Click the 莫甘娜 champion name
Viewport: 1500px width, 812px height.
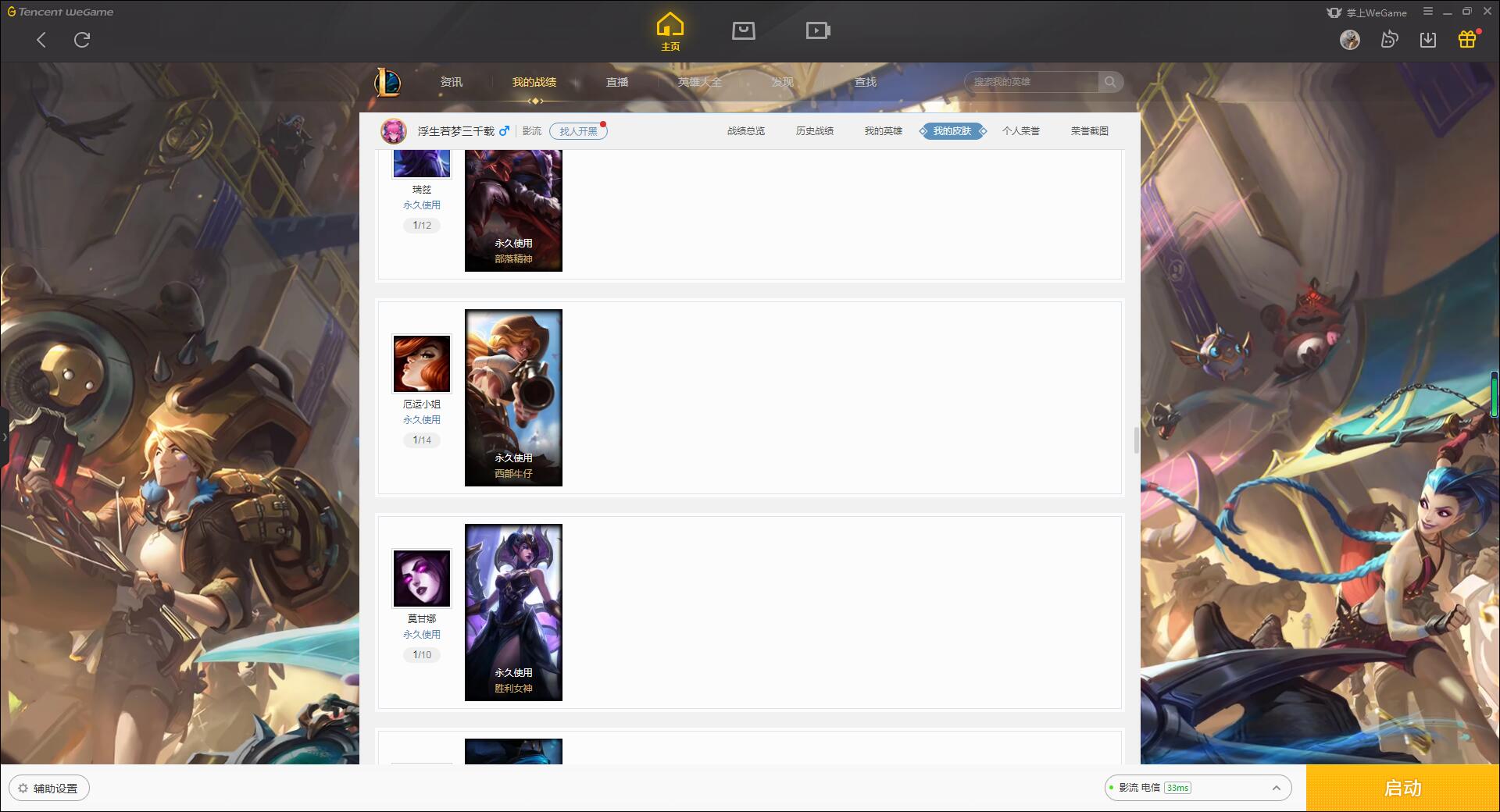pyautogui.click(x=422, y=619)
